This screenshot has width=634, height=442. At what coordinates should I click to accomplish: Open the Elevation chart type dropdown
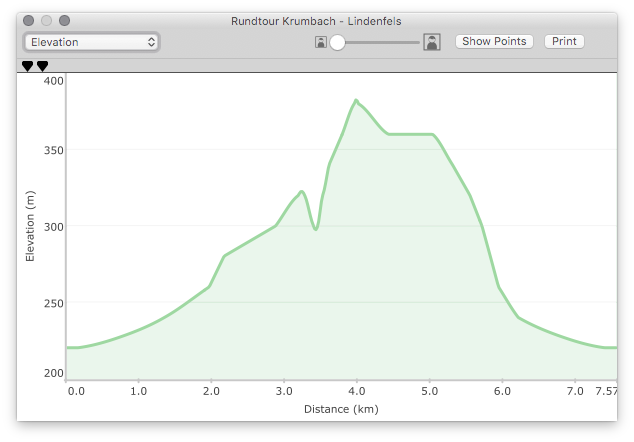pos(90,42)
